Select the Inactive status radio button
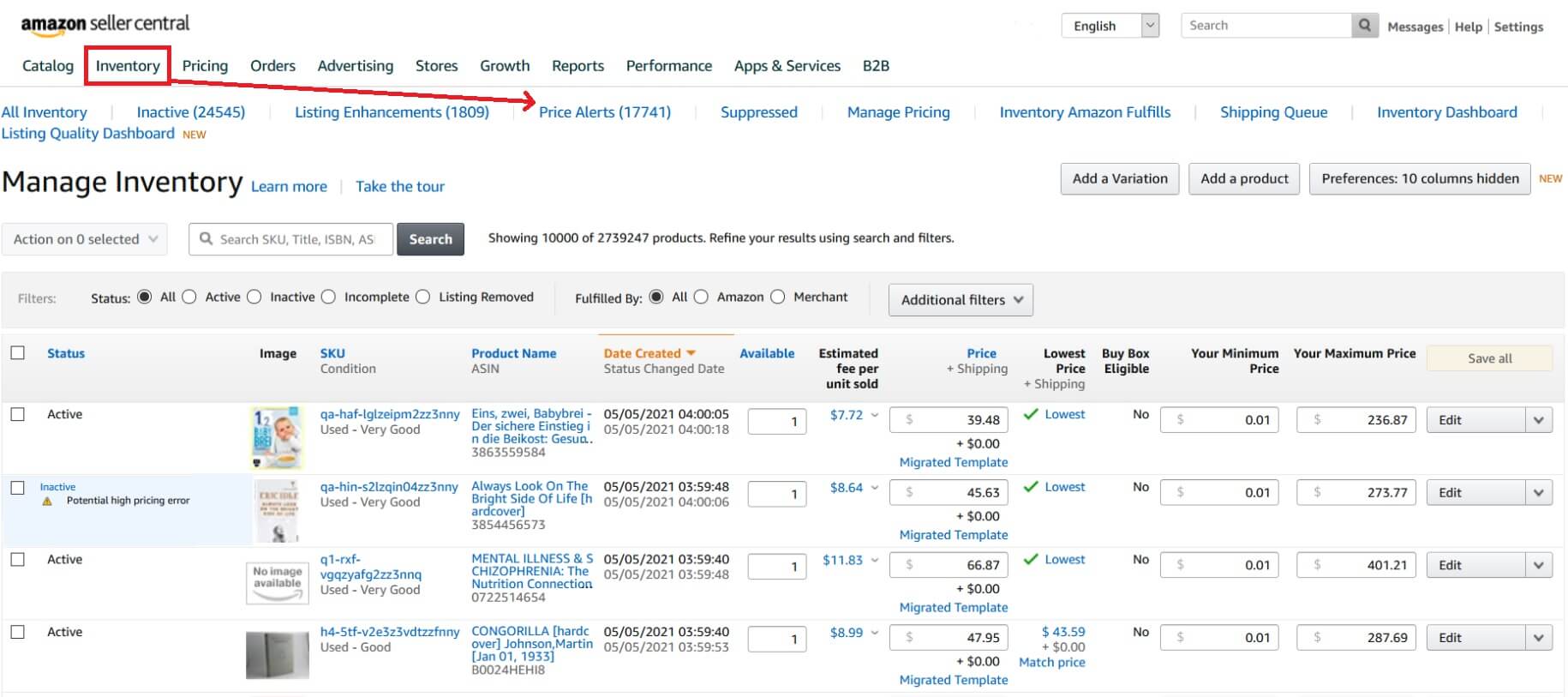 point(254,297)
